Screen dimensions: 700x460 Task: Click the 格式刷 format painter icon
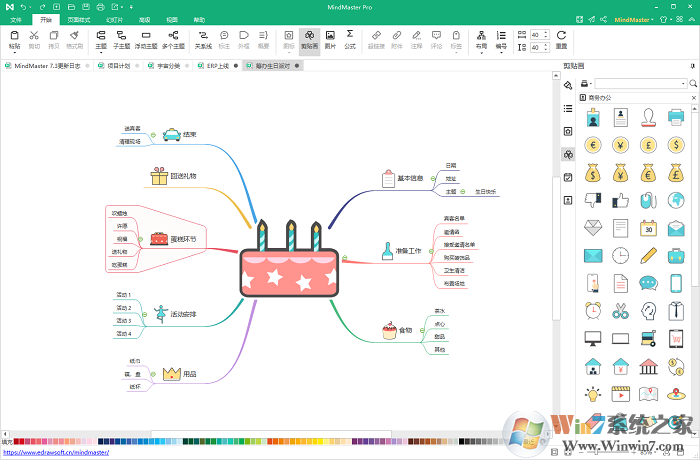point(74,39)
